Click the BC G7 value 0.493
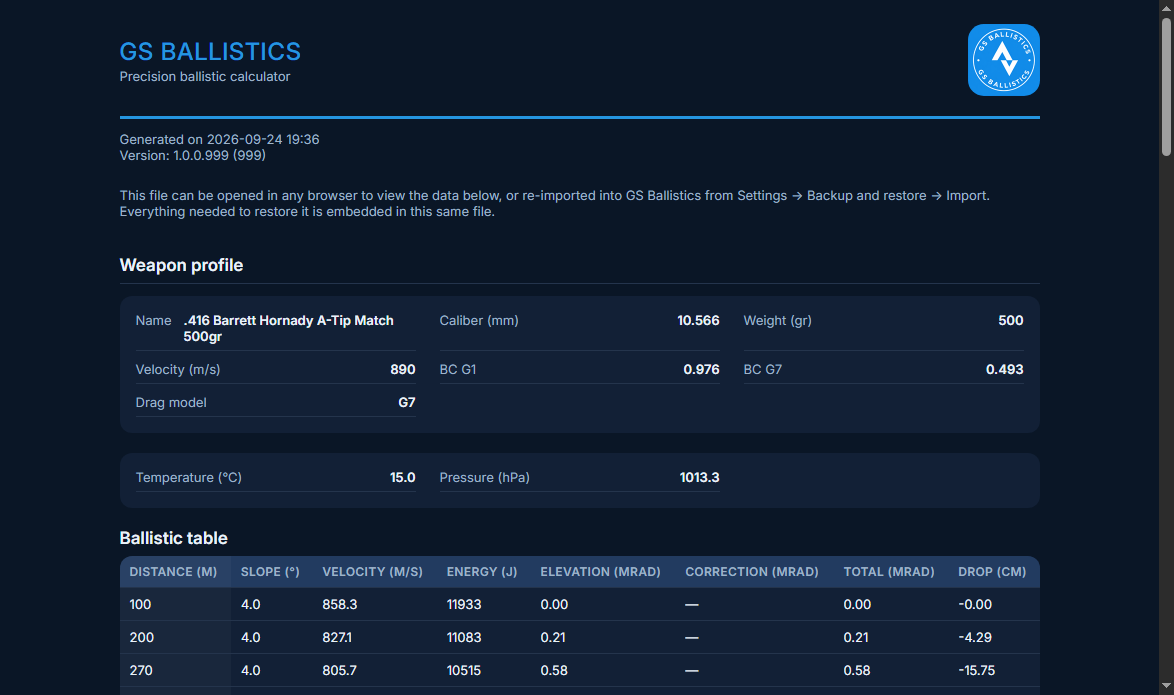 coord(1004,369)
